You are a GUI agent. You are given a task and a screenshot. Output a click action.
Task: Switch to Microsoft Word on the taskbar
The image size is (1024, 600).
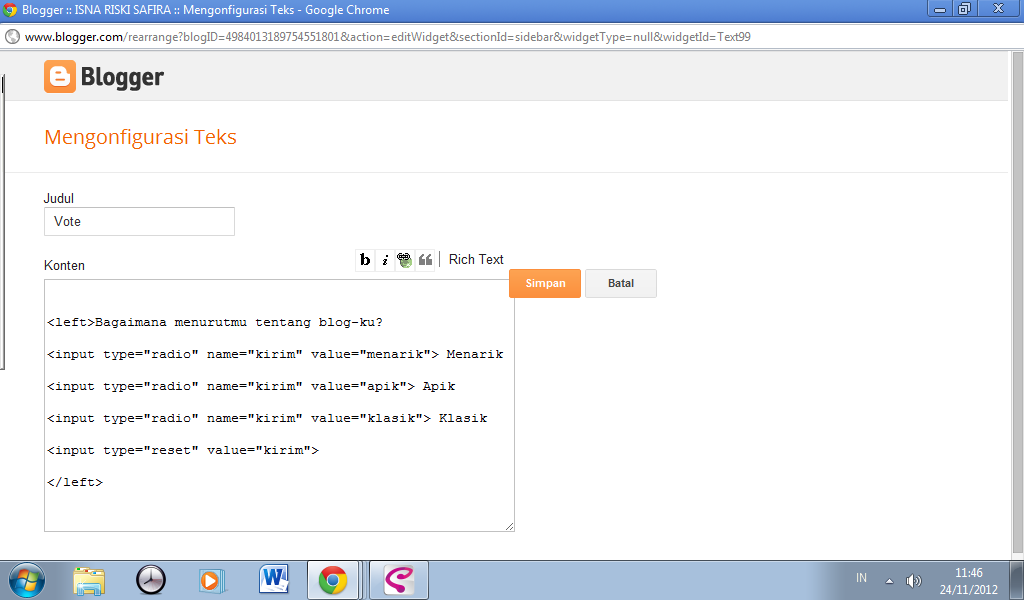274,580
